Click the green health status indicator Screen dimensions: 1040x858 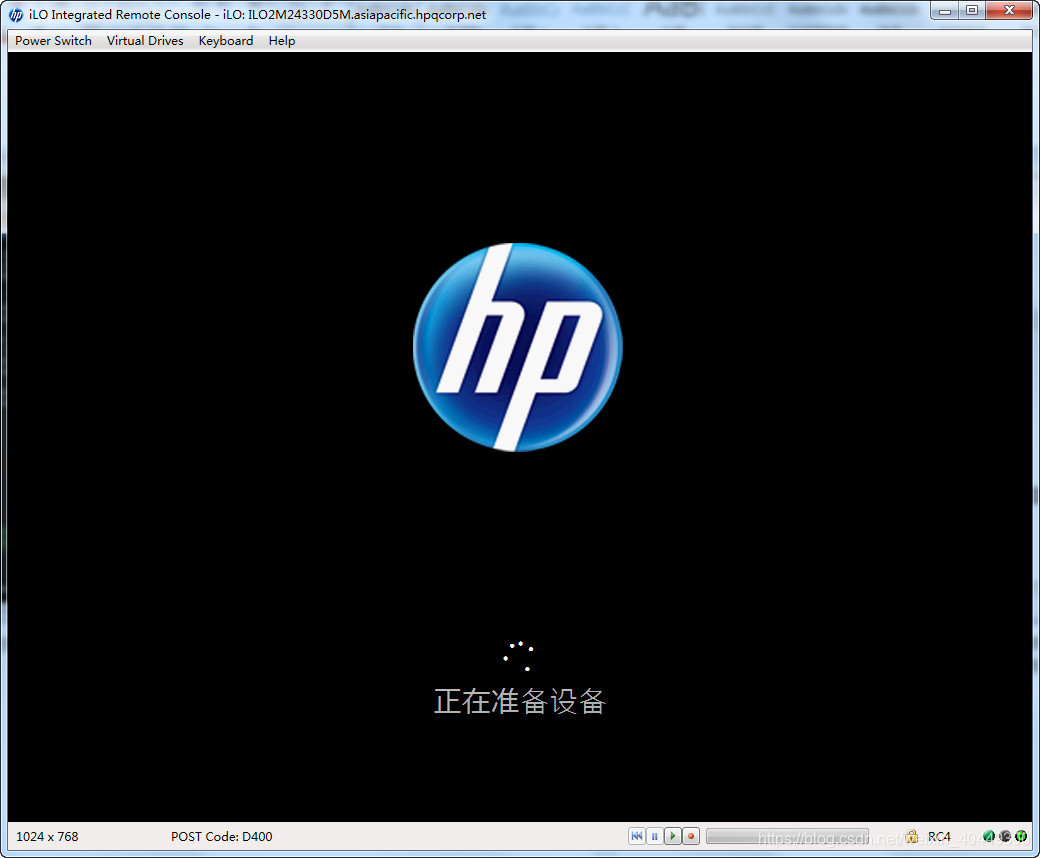[989, 836]
